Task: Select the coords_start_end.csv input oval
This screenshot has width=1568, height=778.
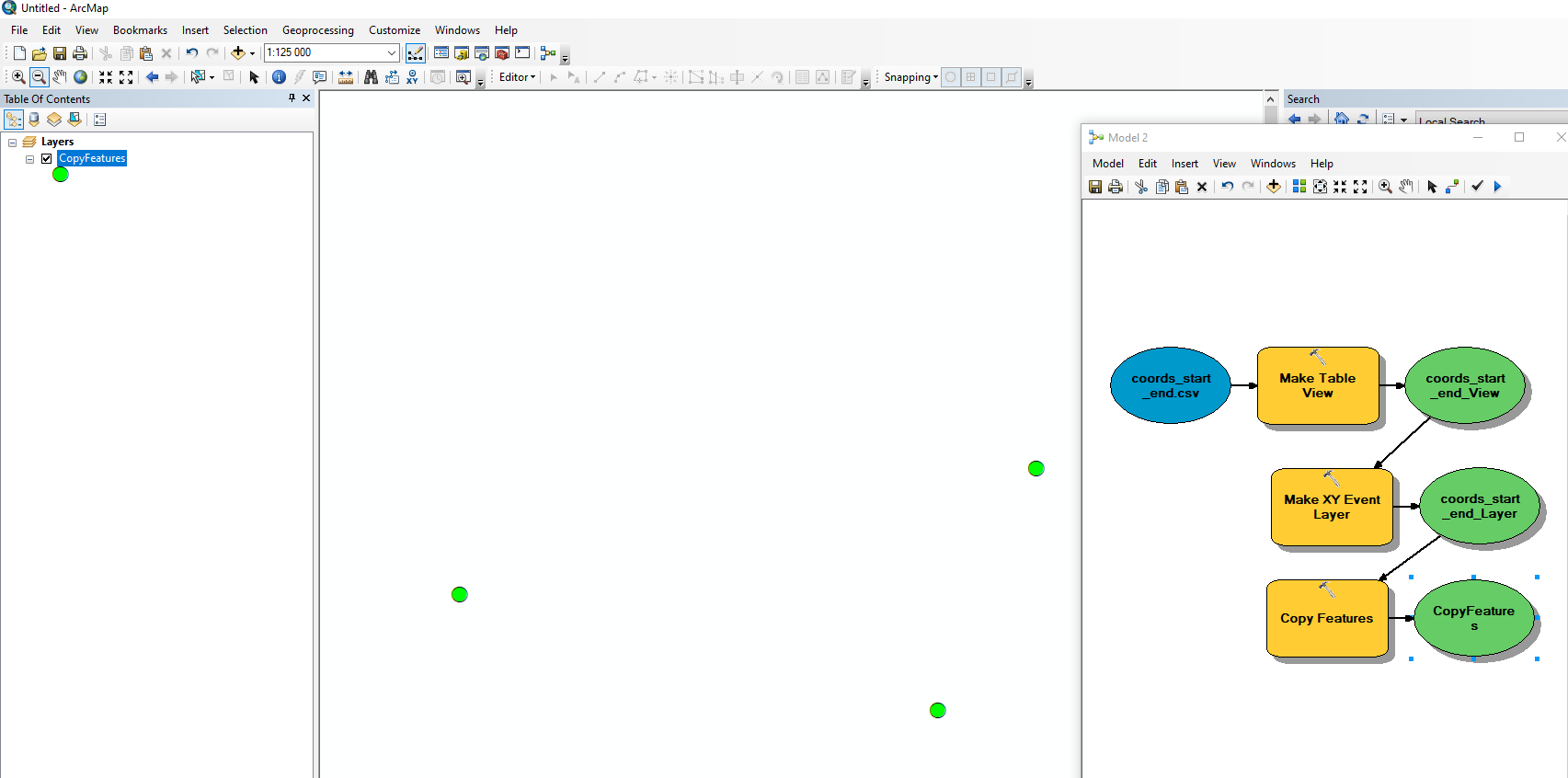Action: pos(1171,385)
